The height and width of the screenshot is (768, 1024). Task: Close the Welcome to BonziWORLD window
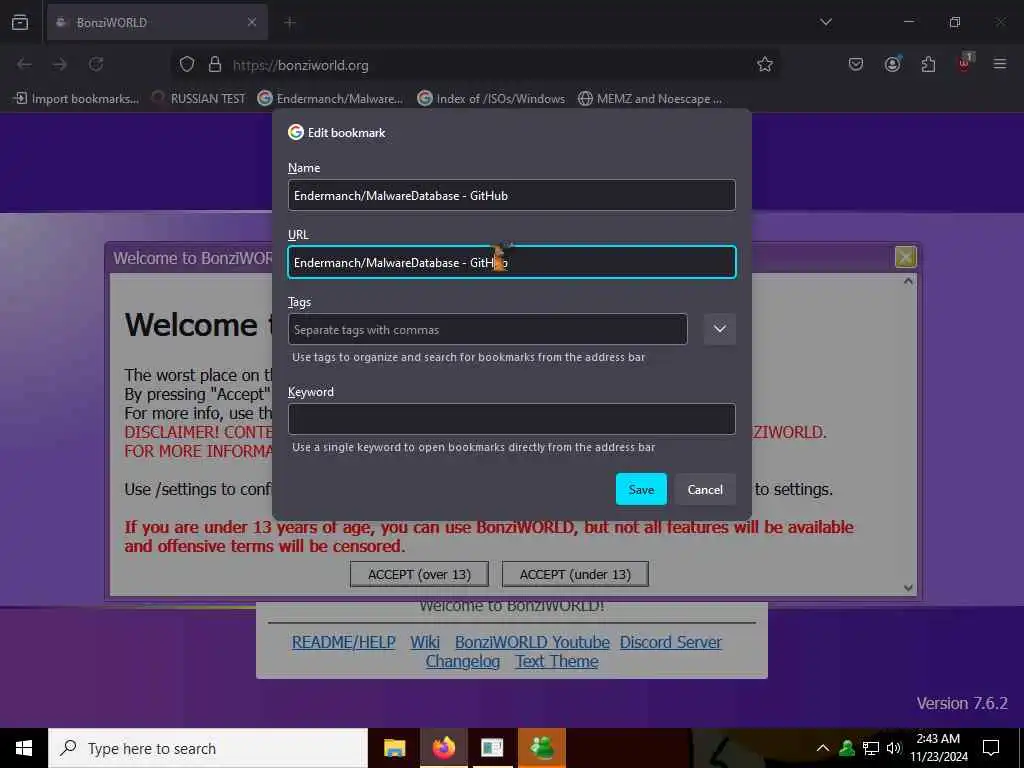[905, 257]
